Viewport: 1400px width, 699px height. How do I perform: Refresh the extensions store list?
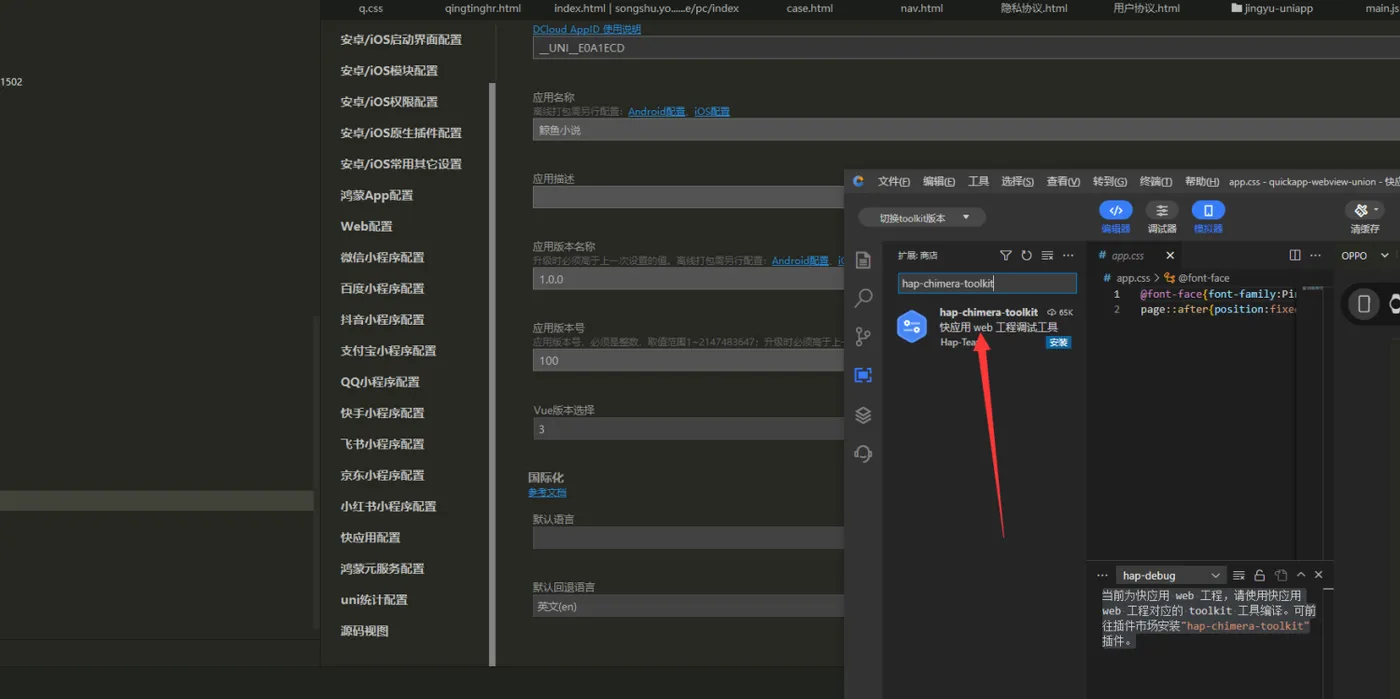1026,256
